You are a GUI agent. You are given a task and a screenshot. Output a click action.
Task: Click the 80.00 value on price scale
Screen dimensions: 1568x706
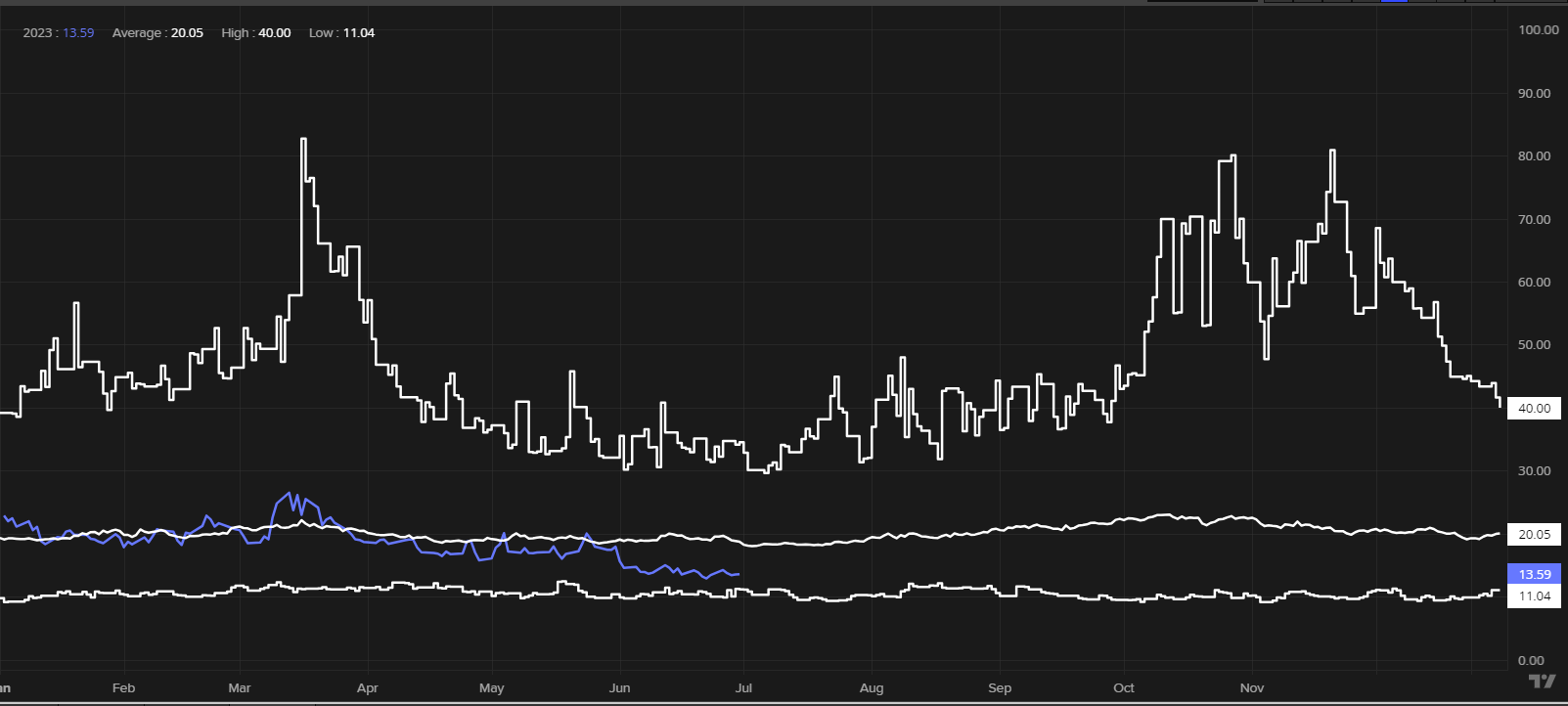pos(1534,156)
